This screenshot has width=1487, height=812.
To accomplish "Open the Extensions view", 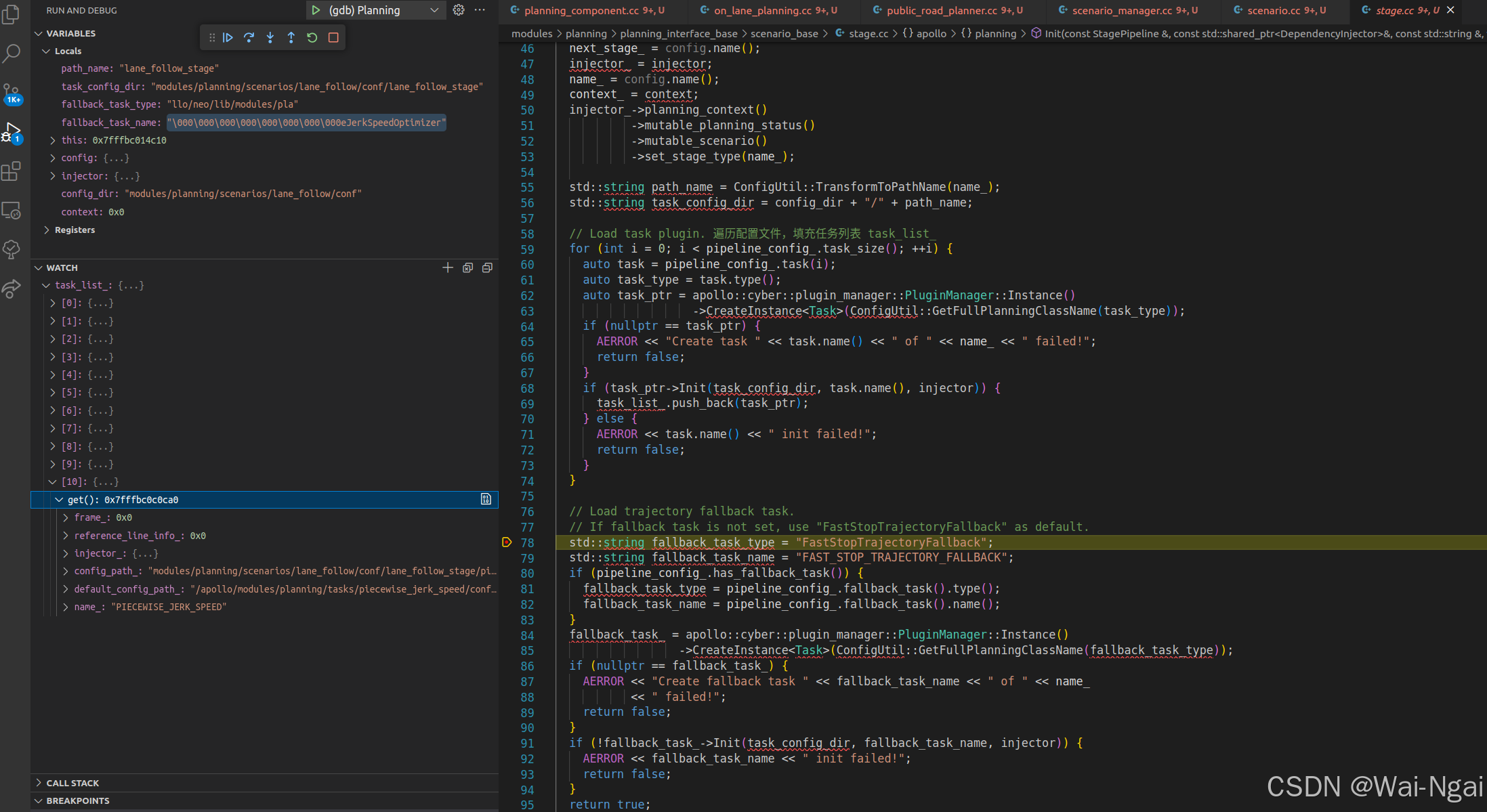I will pyautogui.click(x=12, y=171).
